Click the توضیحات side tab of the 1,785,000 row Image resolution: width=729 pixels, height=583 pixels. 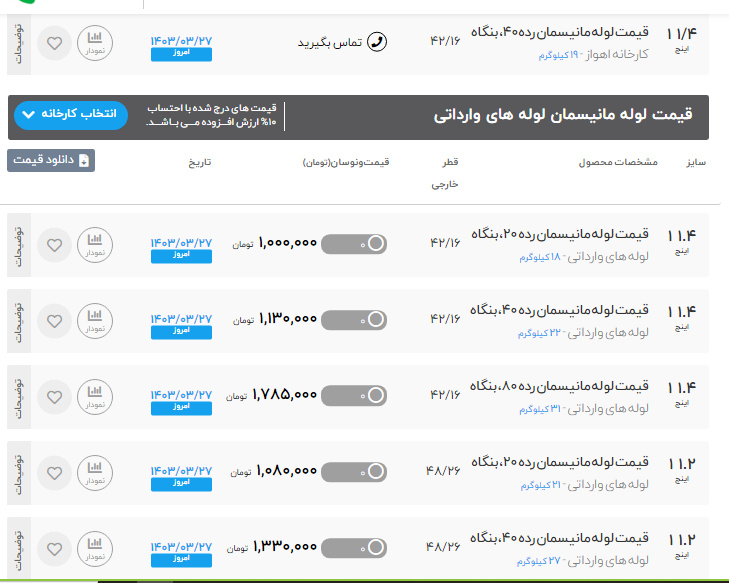[x=19, y=396]
